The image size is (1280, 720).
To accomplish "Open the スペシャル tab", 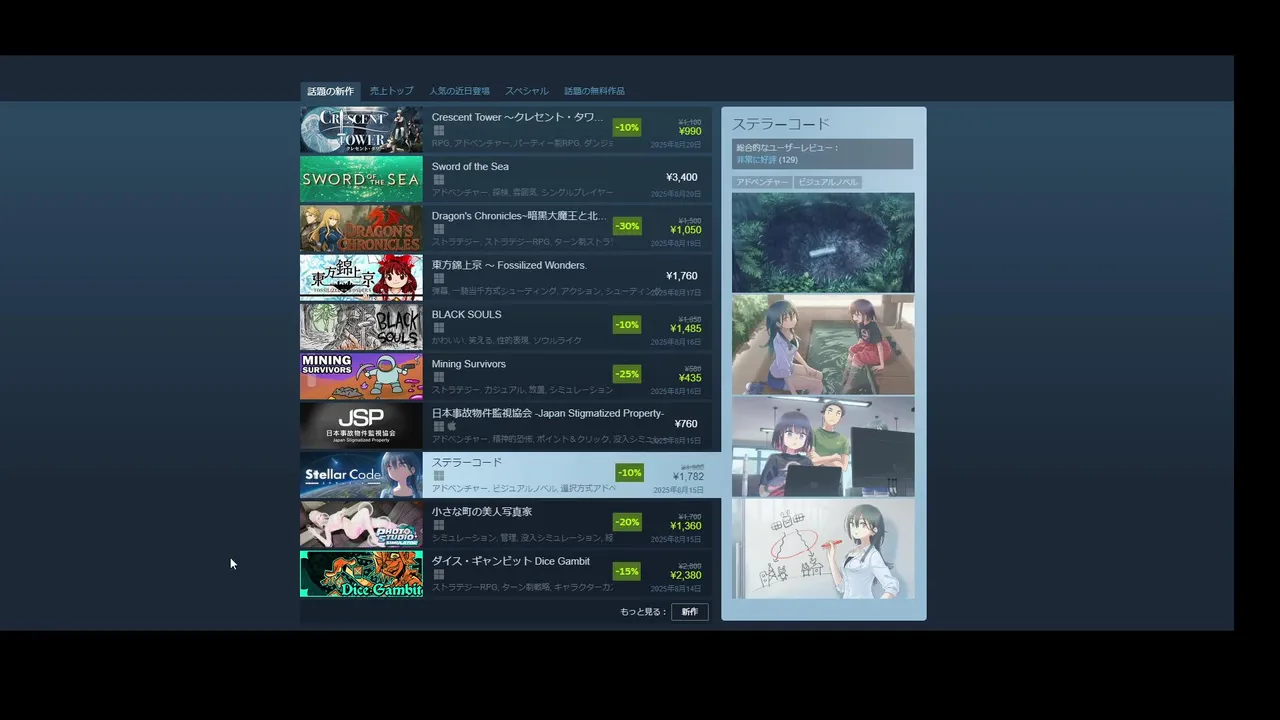I will [526, 91].
